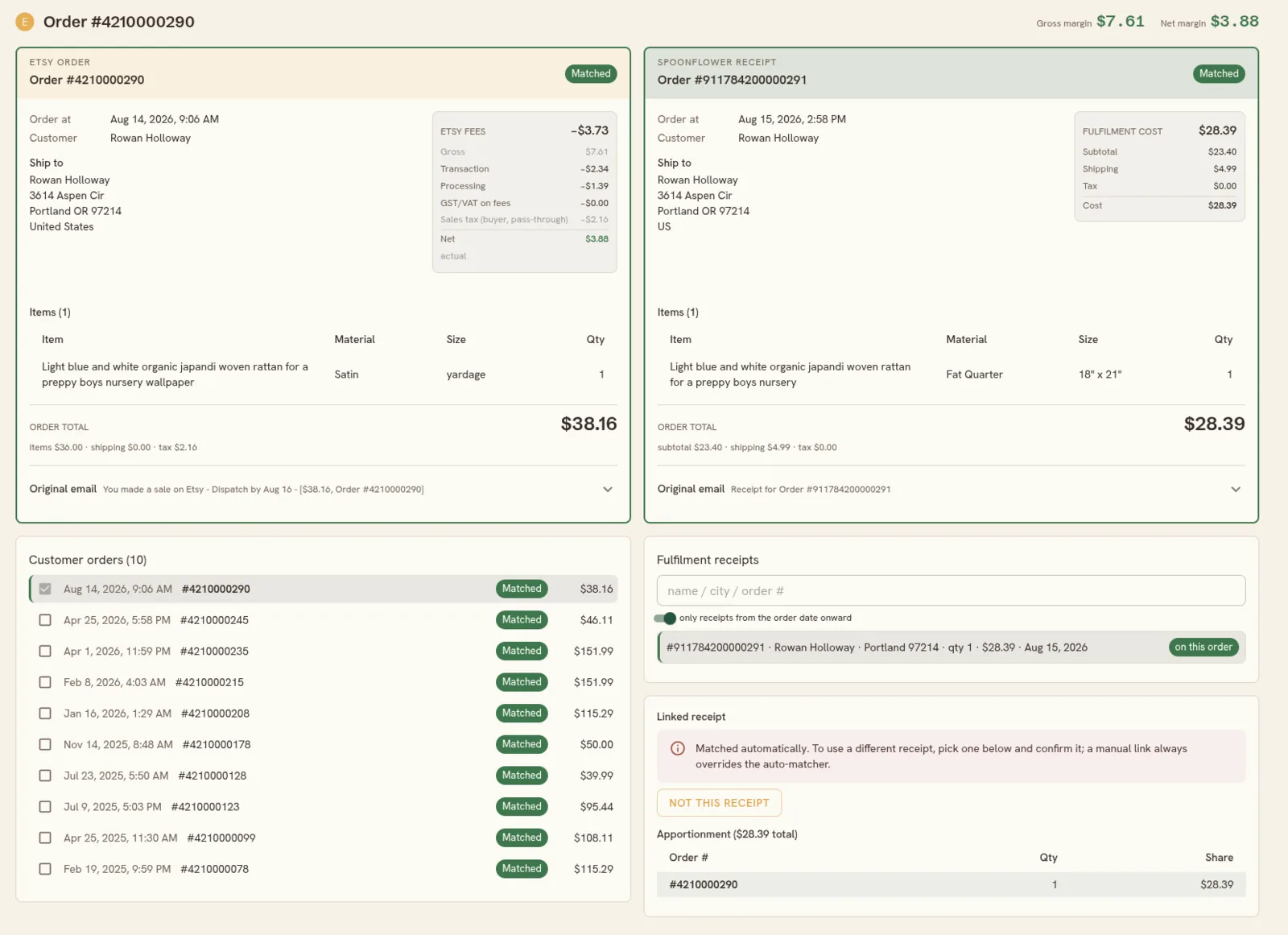Open customer order row dated Apr 1, 2026

click(324, 651)
